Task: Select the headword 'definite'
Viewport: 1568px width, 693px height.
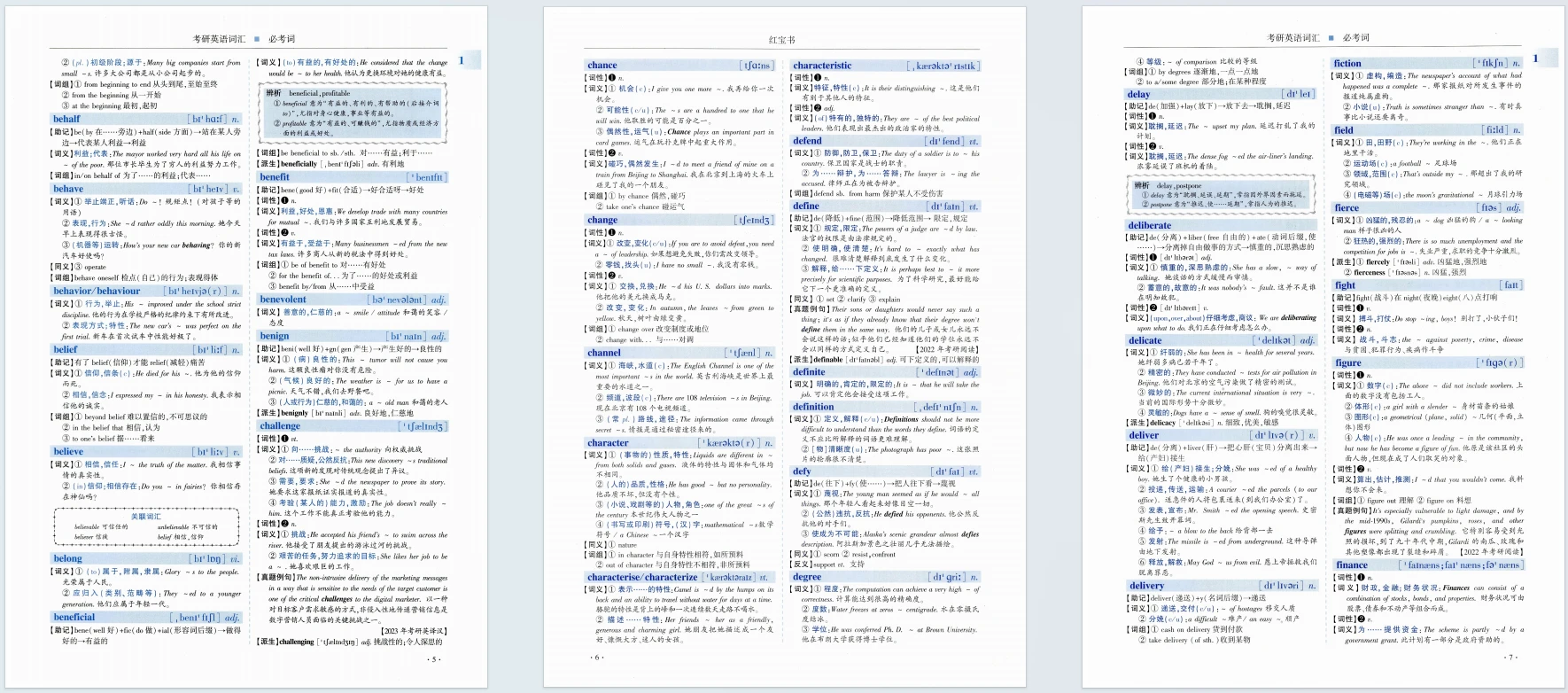Action: [809, 372]
